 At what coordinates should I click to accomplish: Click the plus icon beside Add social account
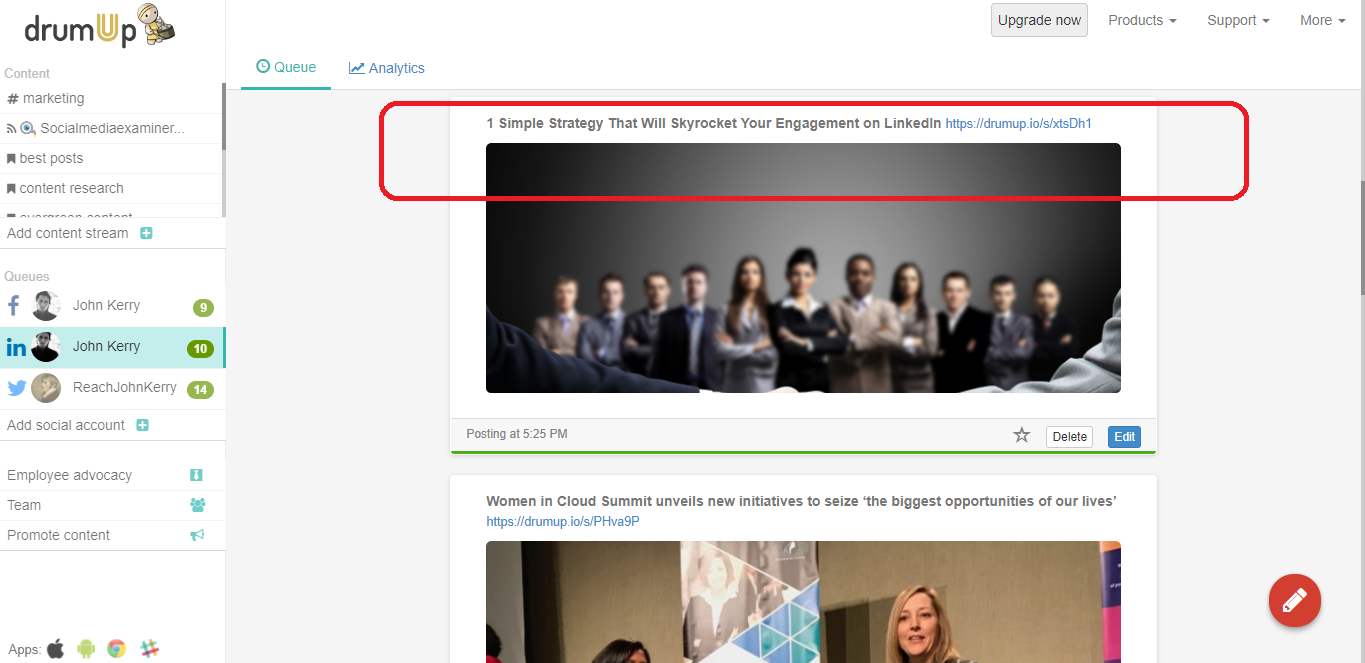[142, 425]
